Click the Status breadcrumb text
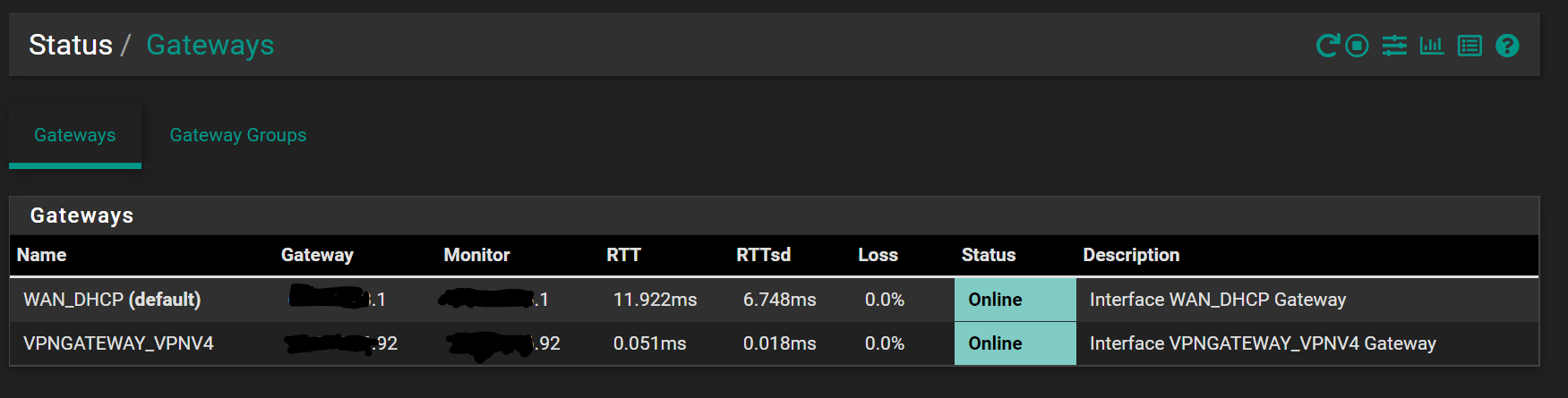 click(71, 45)
